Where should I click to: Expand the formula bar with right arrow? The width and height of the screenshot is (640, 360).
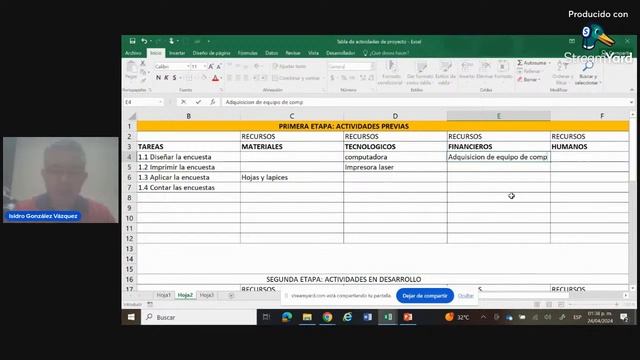point(631,102)
